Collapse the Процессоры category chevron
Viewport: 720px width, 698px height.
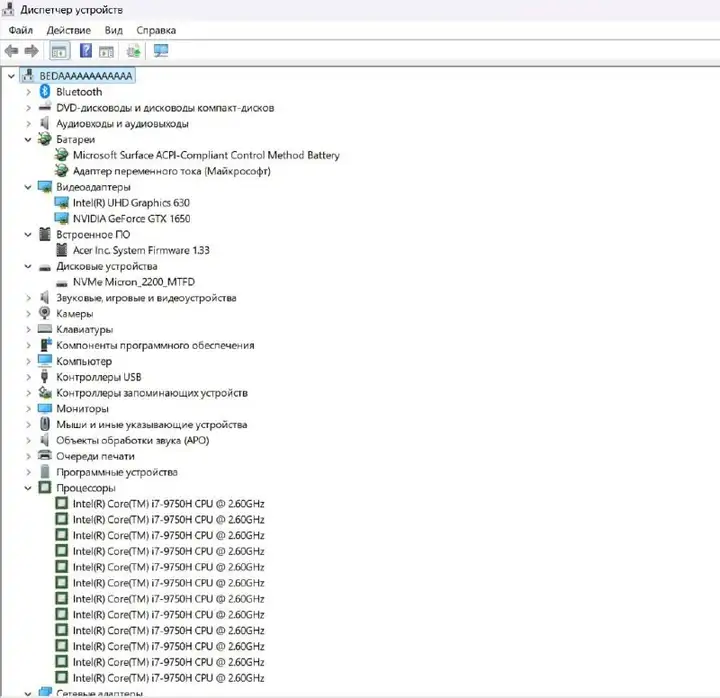pyautogui.click(x=28, y=488)
